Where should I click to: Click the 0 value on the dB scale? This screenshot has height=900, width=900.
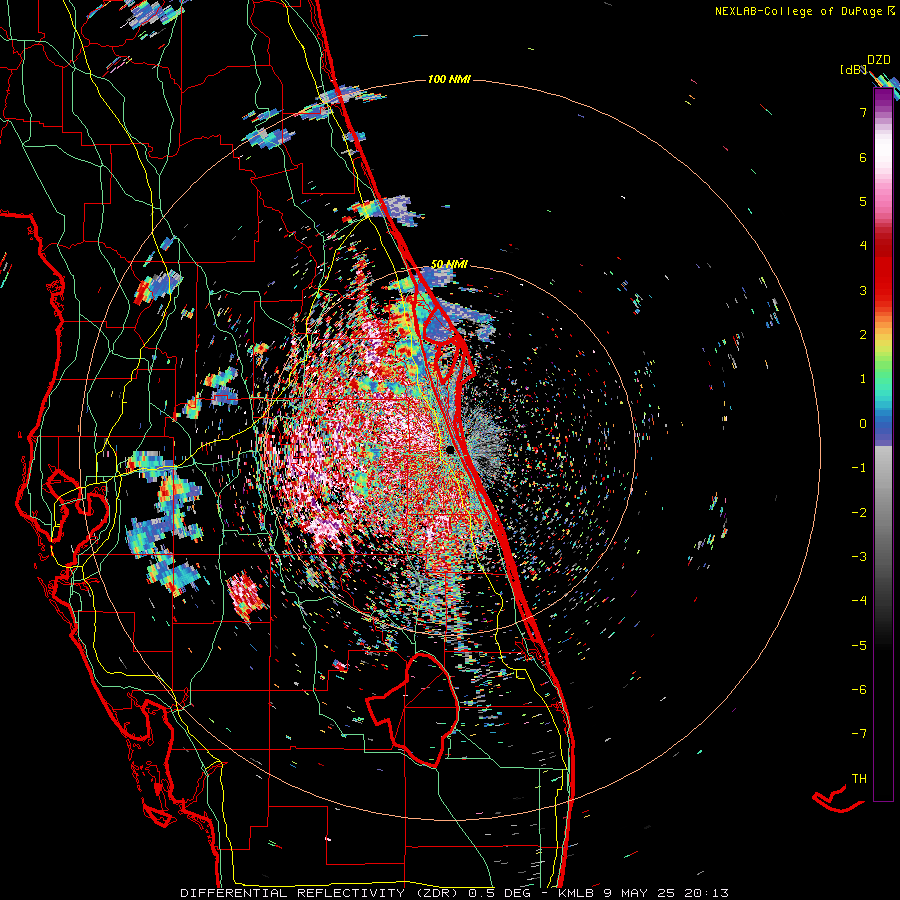coord(863,424)
